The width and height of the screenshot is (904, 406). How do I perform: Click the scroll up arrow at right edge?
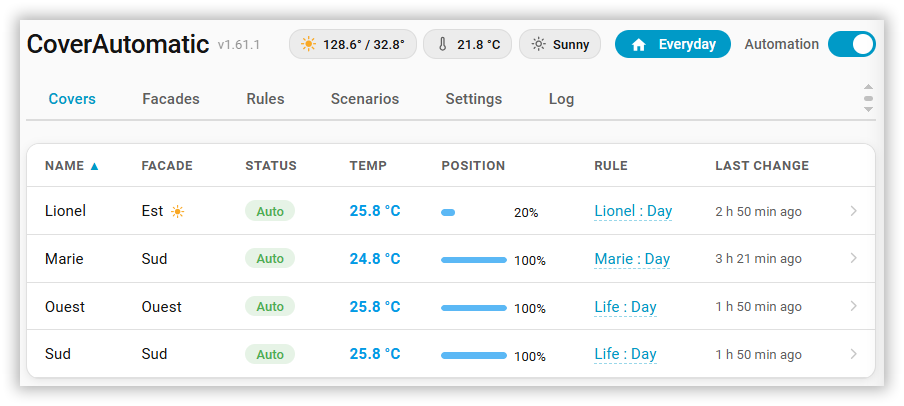[x=868, y=87]
